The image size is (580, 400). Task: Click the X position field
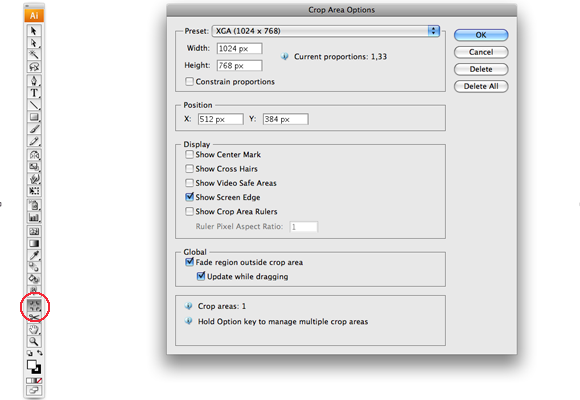click(x=220, y=119)
